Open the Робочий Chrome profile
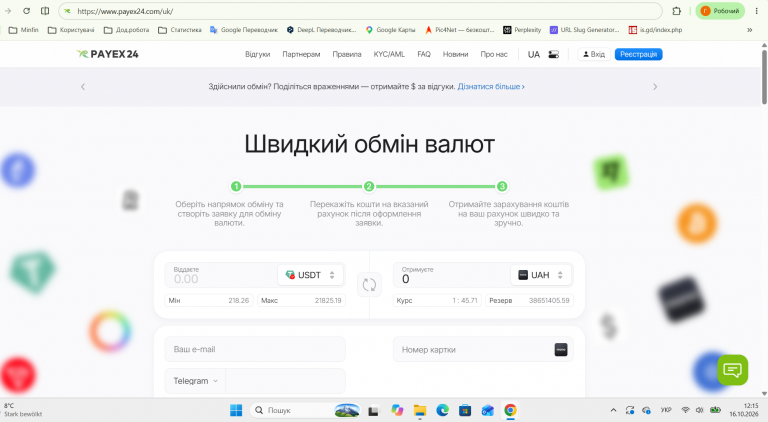Viewport: 768px width, 422px height. (720, 11)
